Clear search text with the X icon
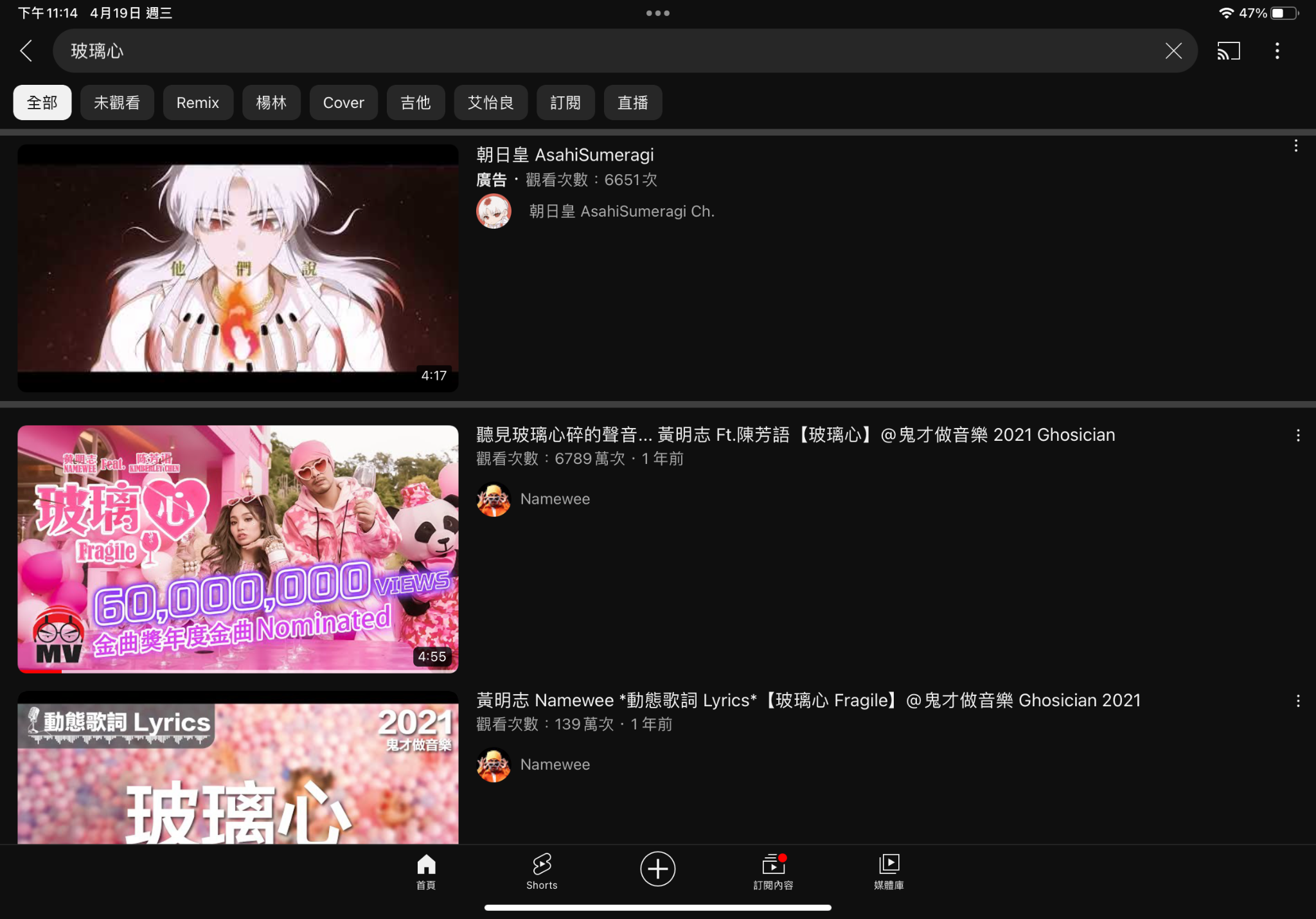Image resolution: width=1316 pixels, height=919 pixels. click(1173, 51)
